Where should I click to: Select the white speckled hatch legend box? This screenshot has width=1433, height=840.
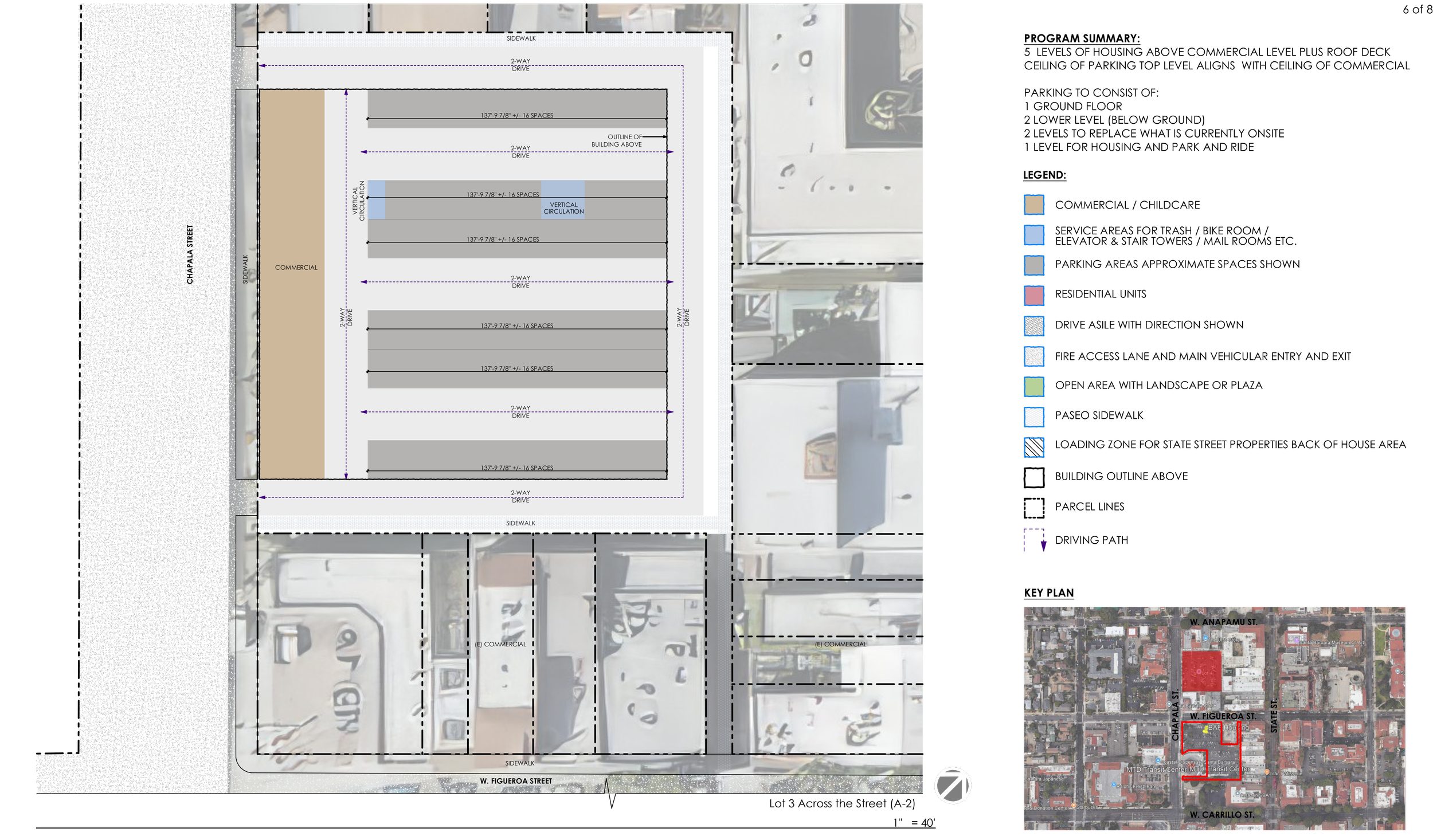(1034, 356)
